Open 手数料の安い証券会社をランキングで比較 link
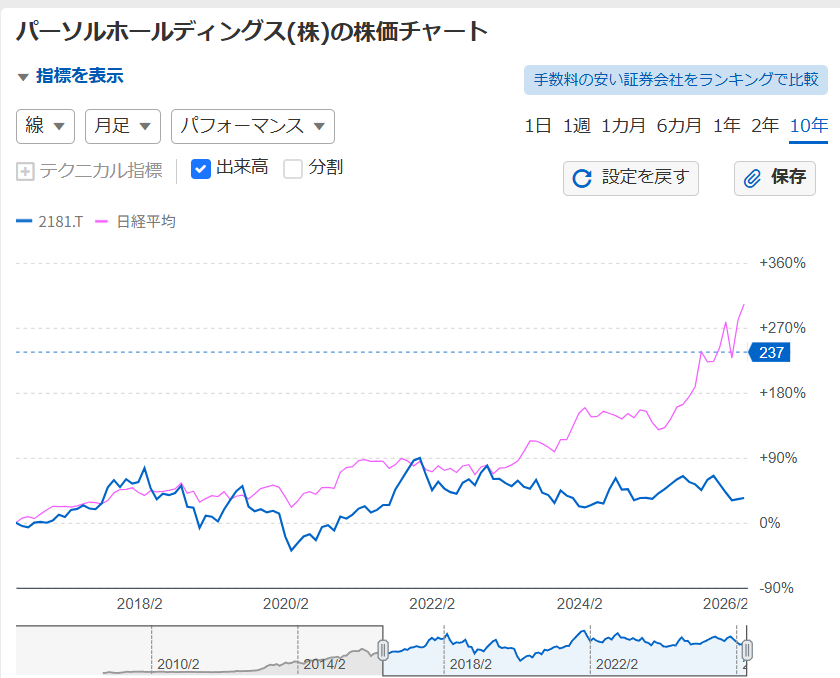Screen dimensions: 840x678 (676, 80)
